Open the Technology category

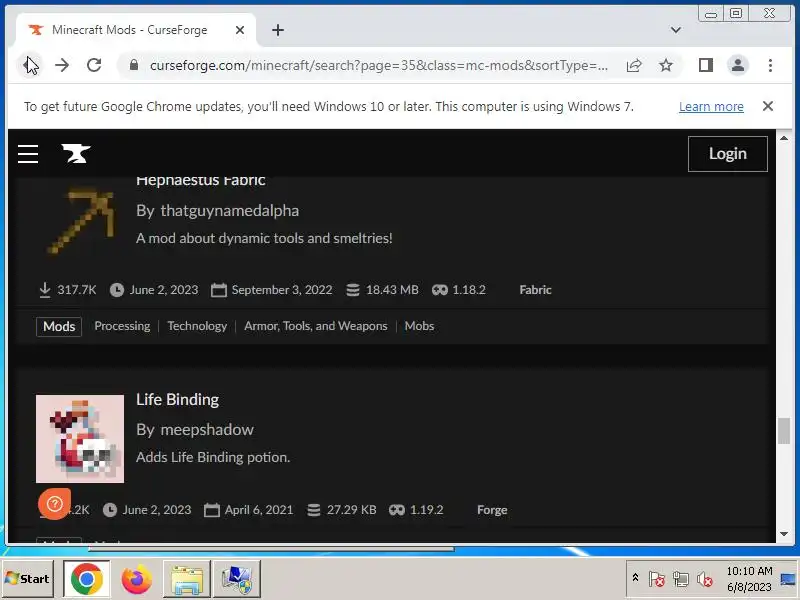(x=197, y=326)
